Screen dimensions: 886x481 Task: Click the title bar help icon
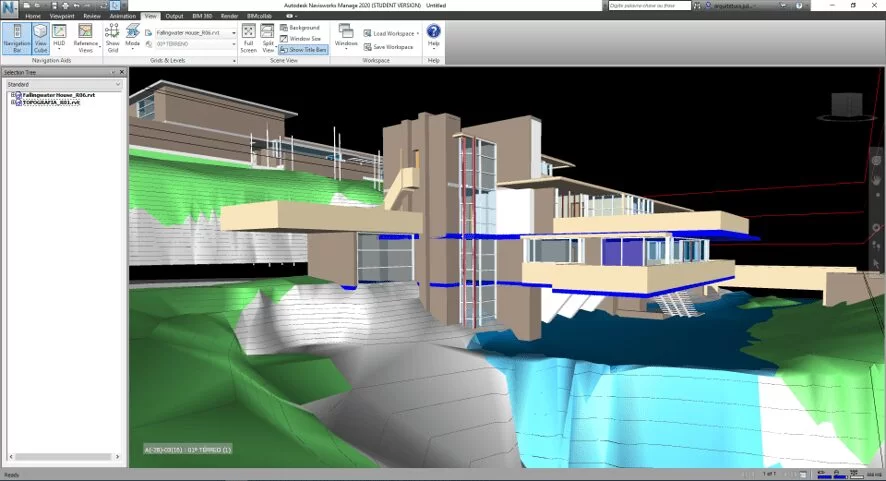(x=800, y=6)
